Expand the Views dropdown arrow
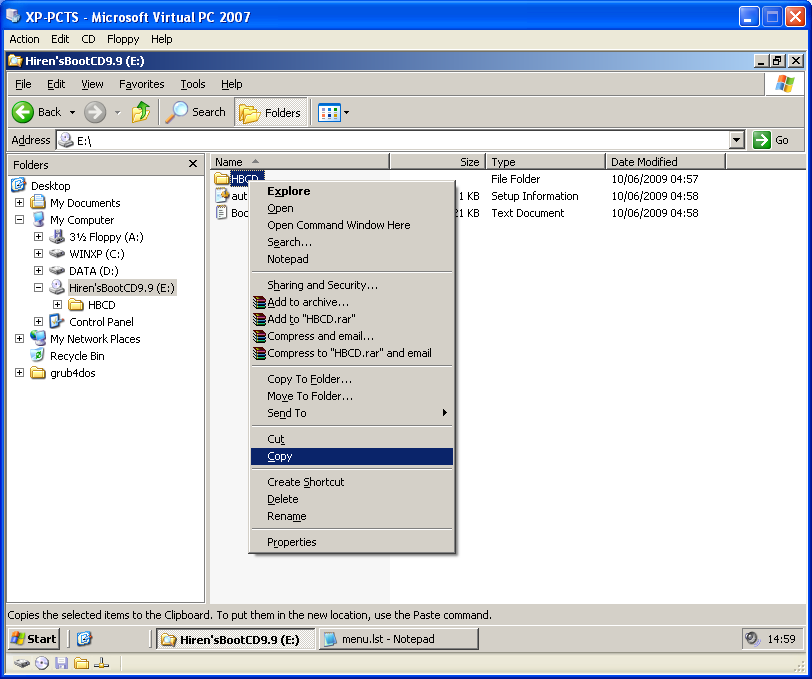The height and width of the screenshot is (679, 812). [x=346, y=112]
